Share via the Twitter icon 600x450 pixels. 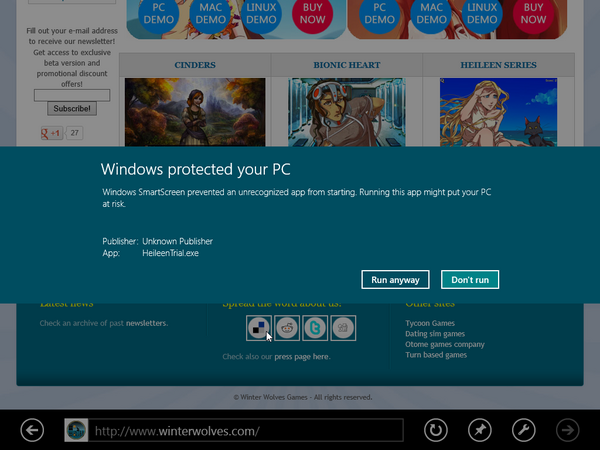(x=315, y=328)
